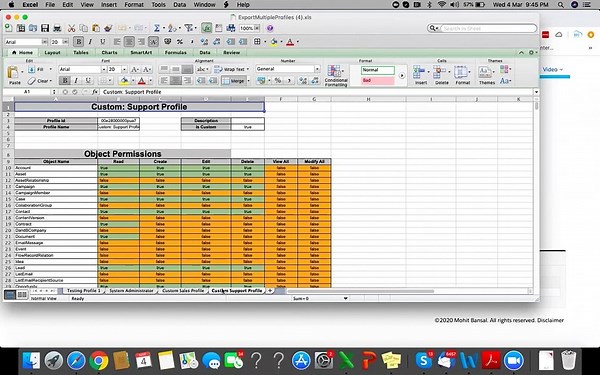Click the Save floppy disk icon
This screenshot has height=375, width=600.
click(45, 28)
